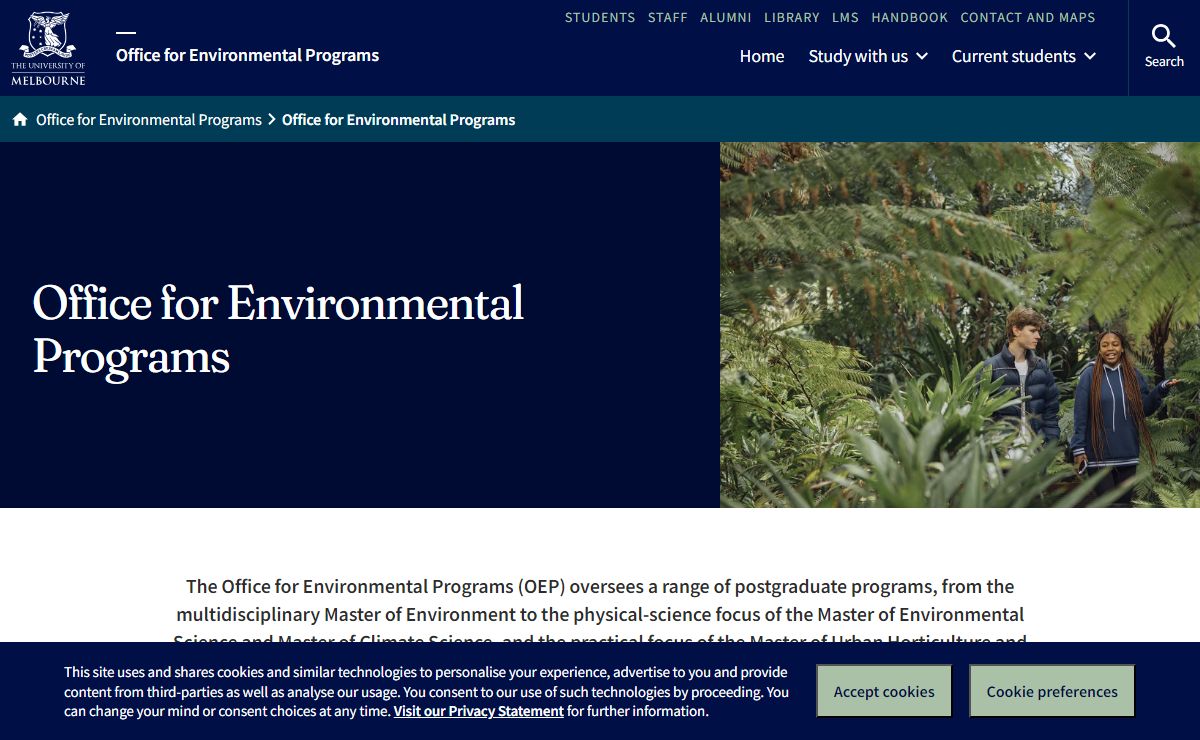Open the Library link in the top bar
The width and height of the screenshot is (1200, 740).
(792, 18)
